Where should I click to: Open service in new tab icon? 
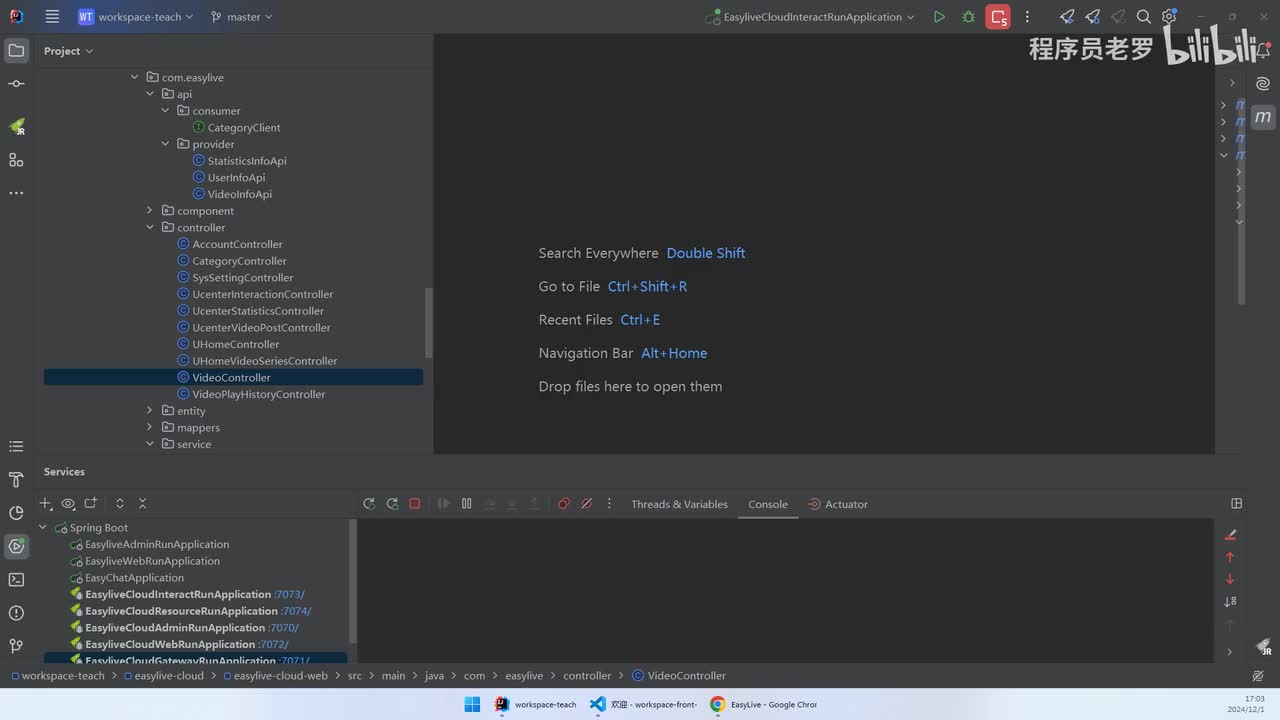(x=91, y=504)
